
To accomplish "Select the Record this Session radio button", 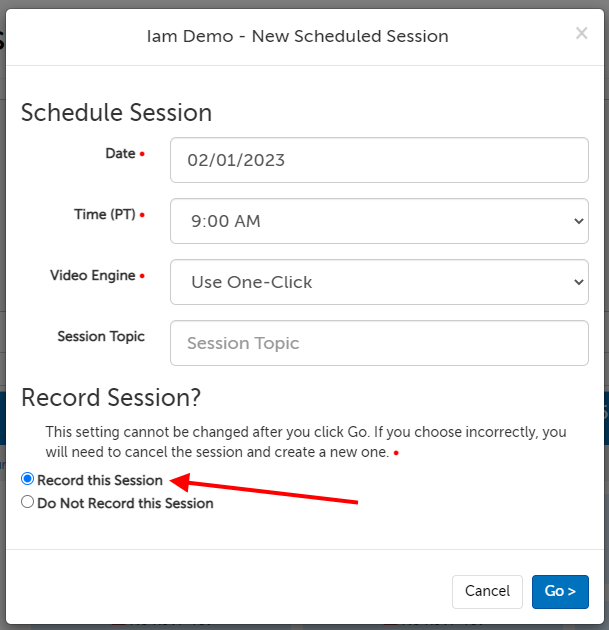I will coord(28,480).
